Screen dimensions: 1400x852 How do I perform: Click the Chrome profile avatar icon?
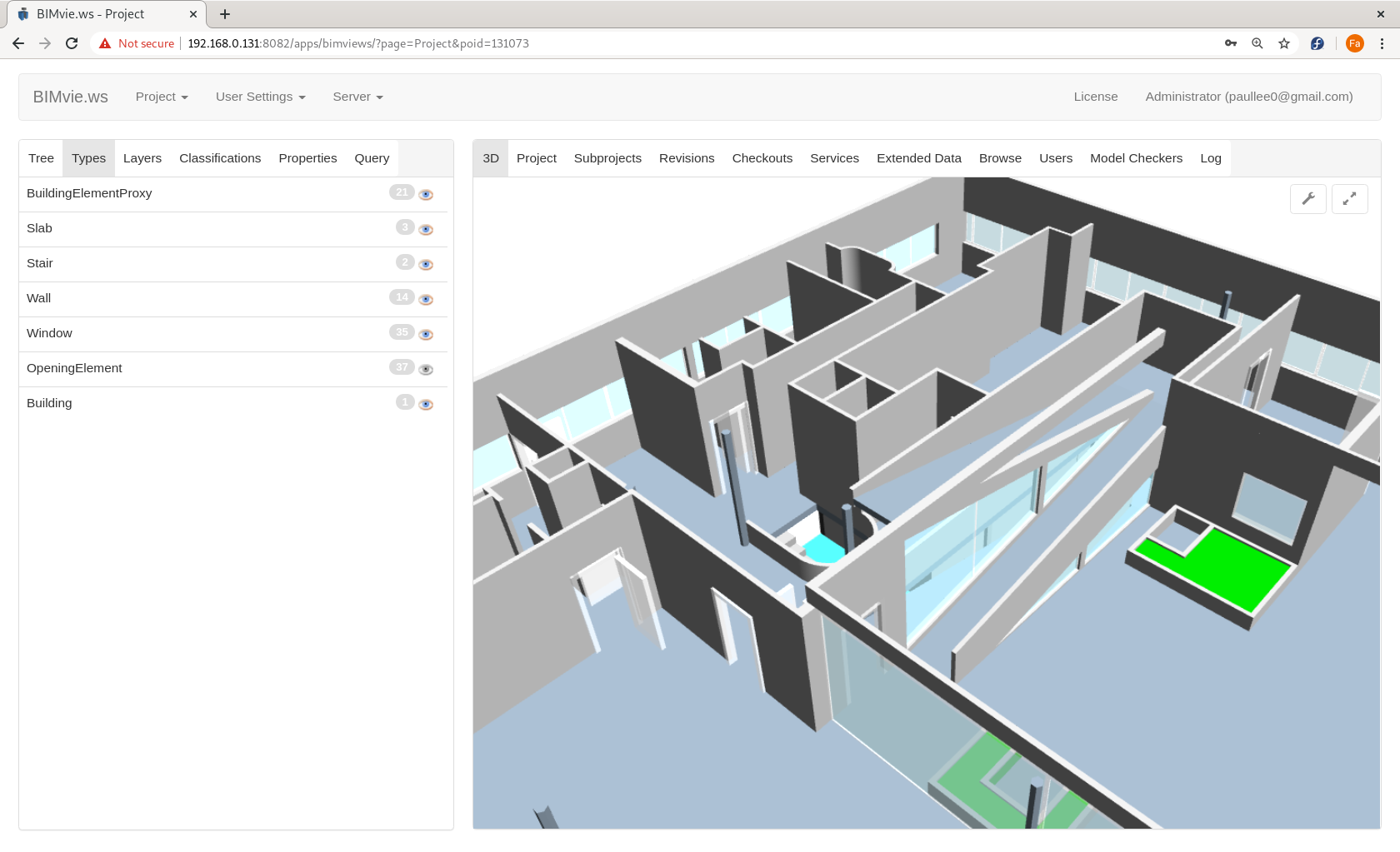pos(1355,43)
